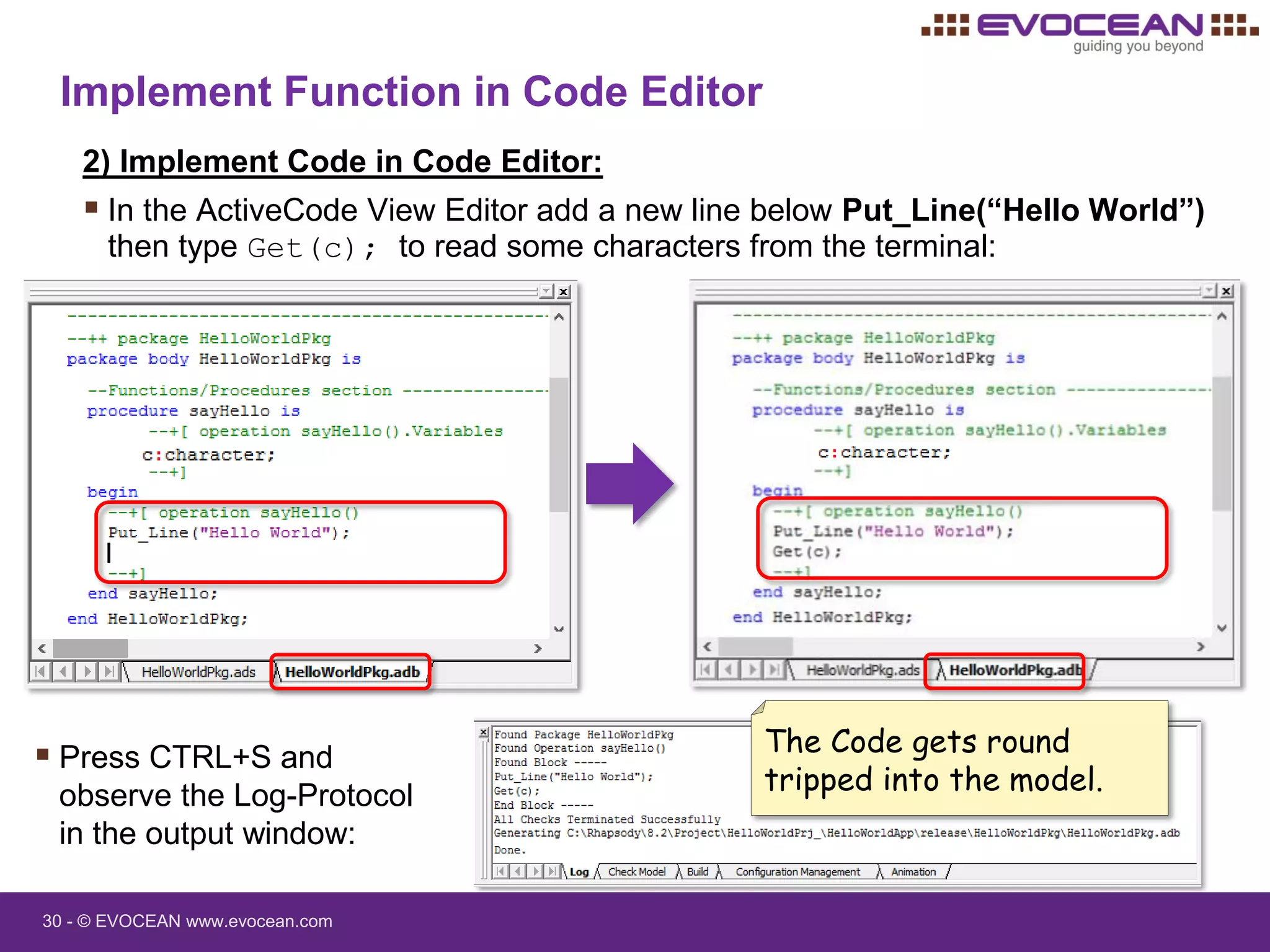Jump to last tab in right editor
Viewport: 1270px width, 952px height.
(x=775, y=670)
